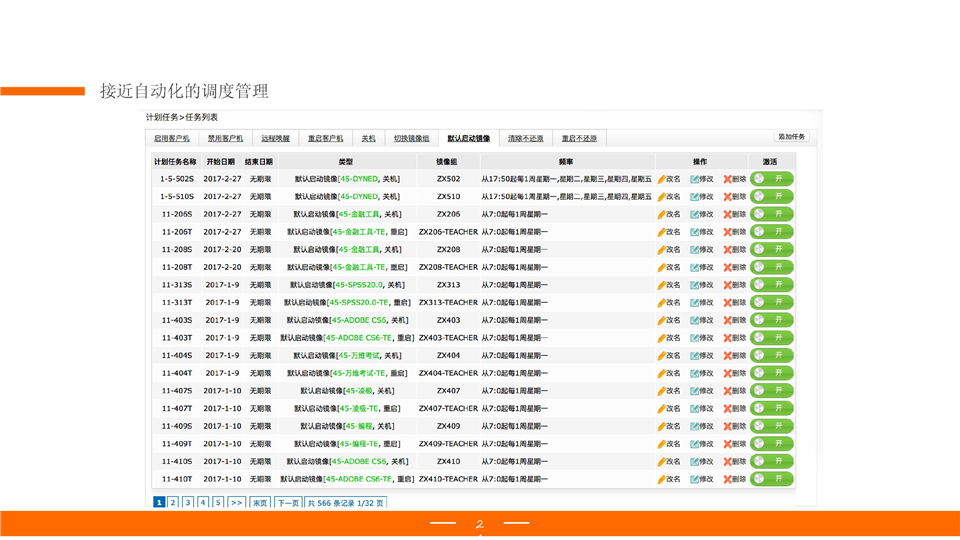This screenshot has height=540, width=960.
Task: Open the 切换镜像组 tab
Action: [x=411, y=138]
